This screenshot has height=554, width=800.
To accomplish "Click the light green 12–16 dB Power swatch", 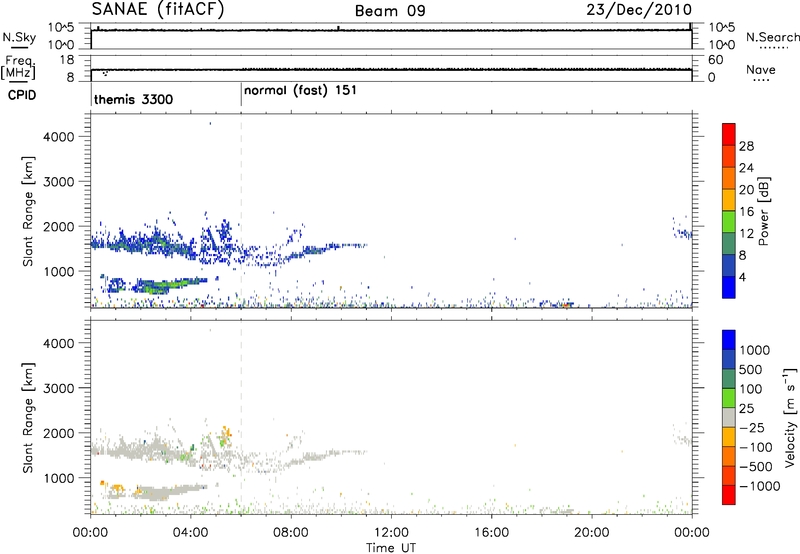I will (x=729, y=222).
